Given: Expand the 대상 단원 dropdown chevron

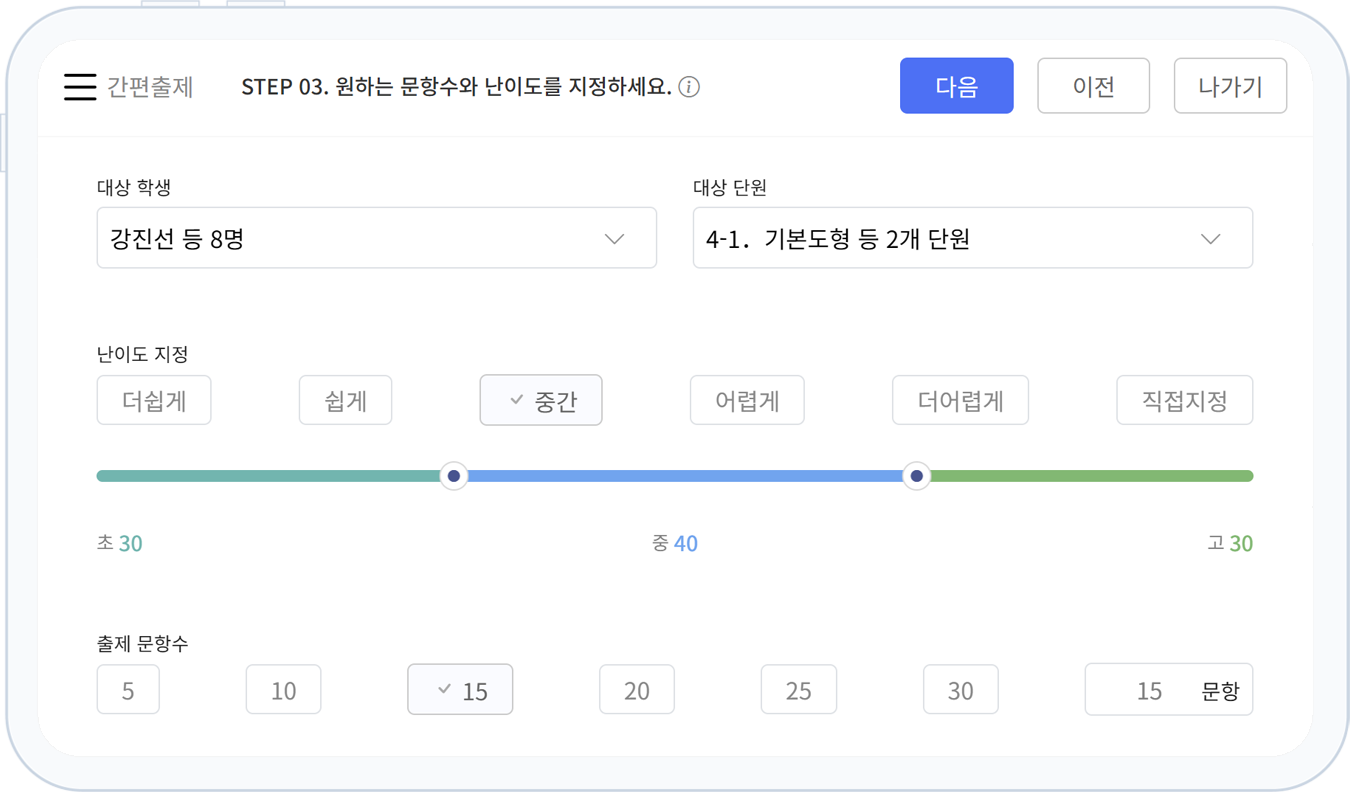Looking at the screenshot, I should point(1210,238).
